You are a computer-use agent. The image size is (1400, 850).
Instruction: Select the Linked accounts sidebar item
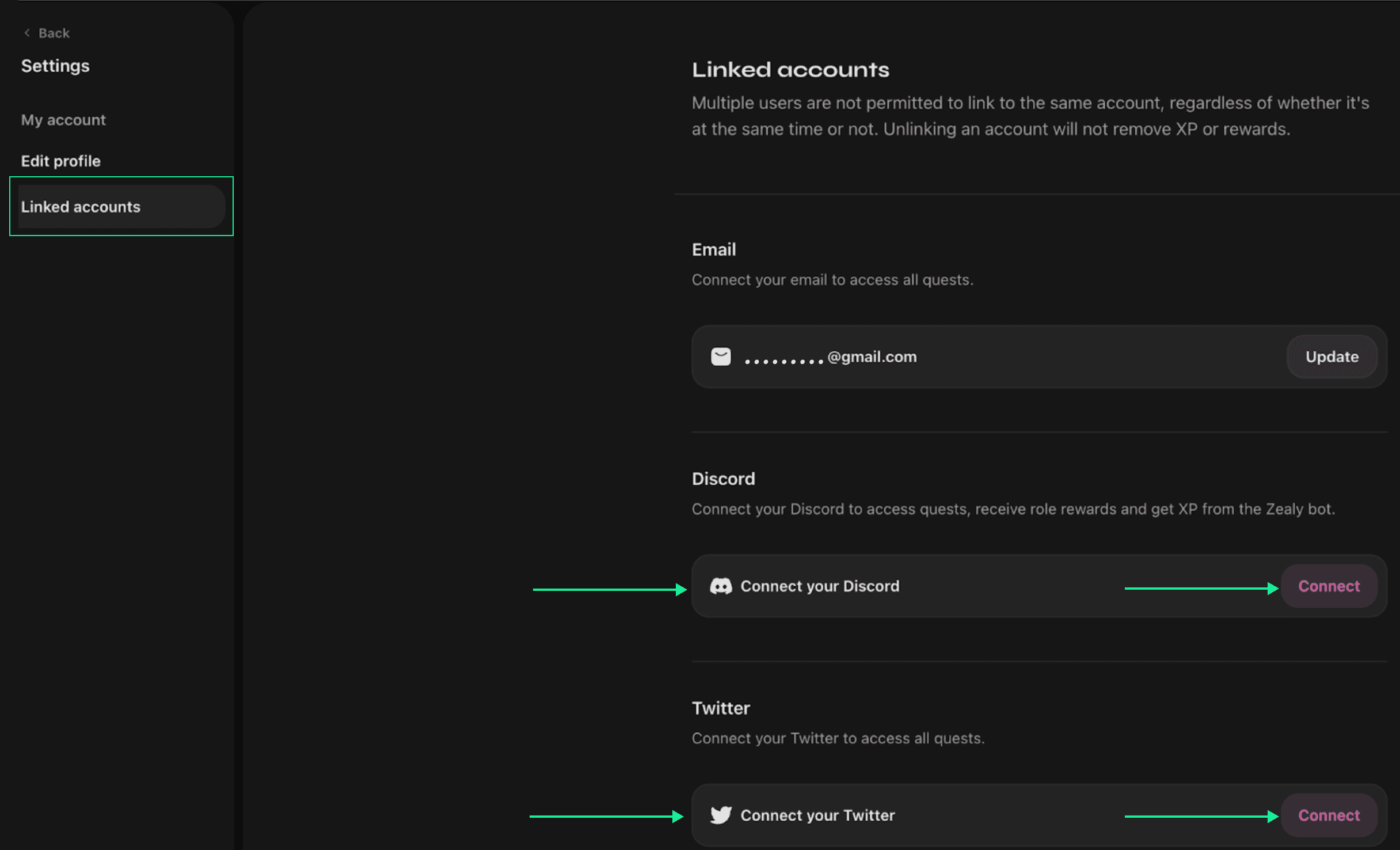[81, 207]
